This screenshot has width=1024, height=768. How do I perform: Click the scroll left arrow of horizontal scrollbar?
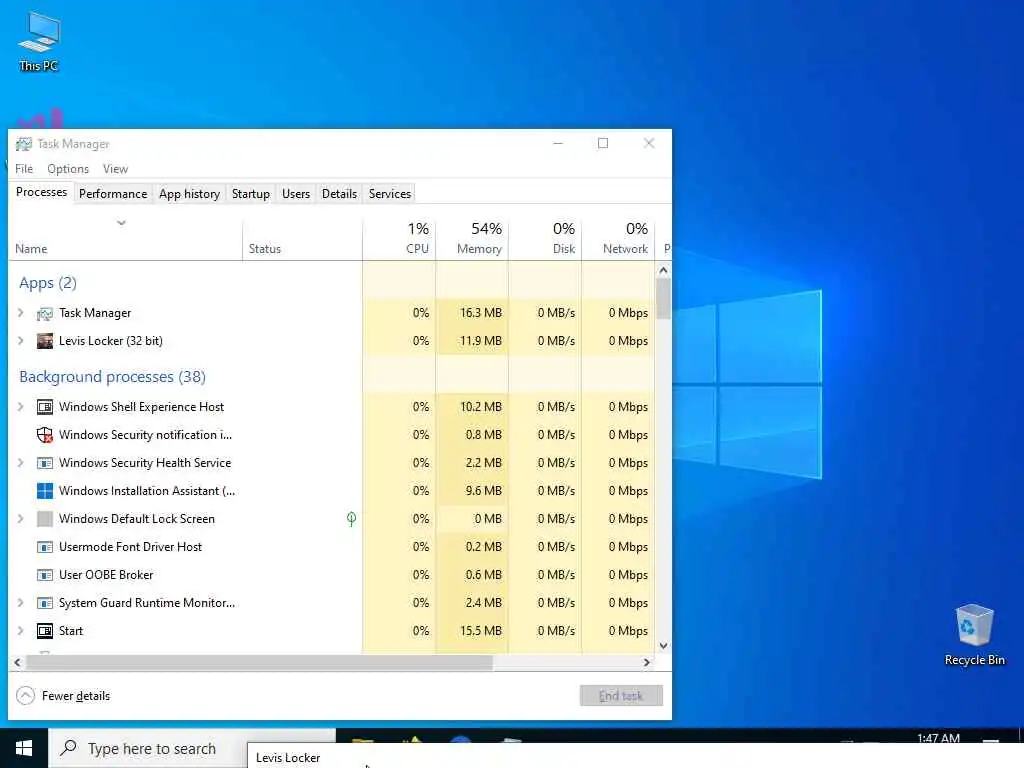[x=18, y=662]
